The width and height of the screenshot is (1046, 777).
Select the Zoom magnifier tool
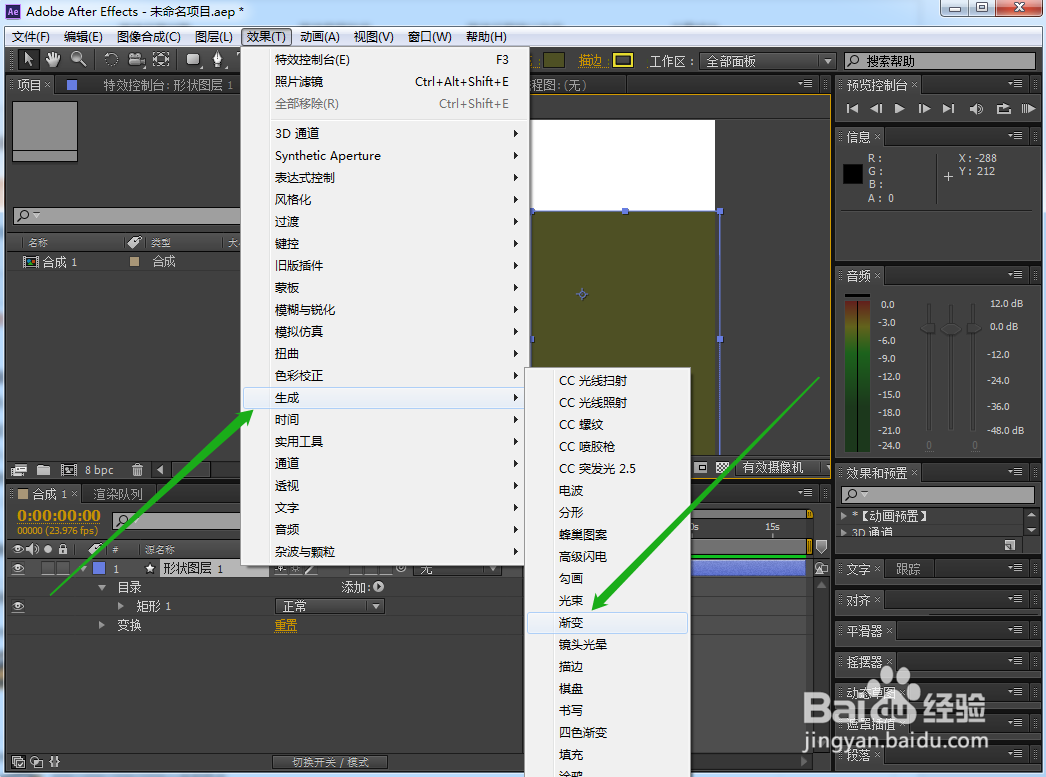pyautogui.click(x=78, y=59)
